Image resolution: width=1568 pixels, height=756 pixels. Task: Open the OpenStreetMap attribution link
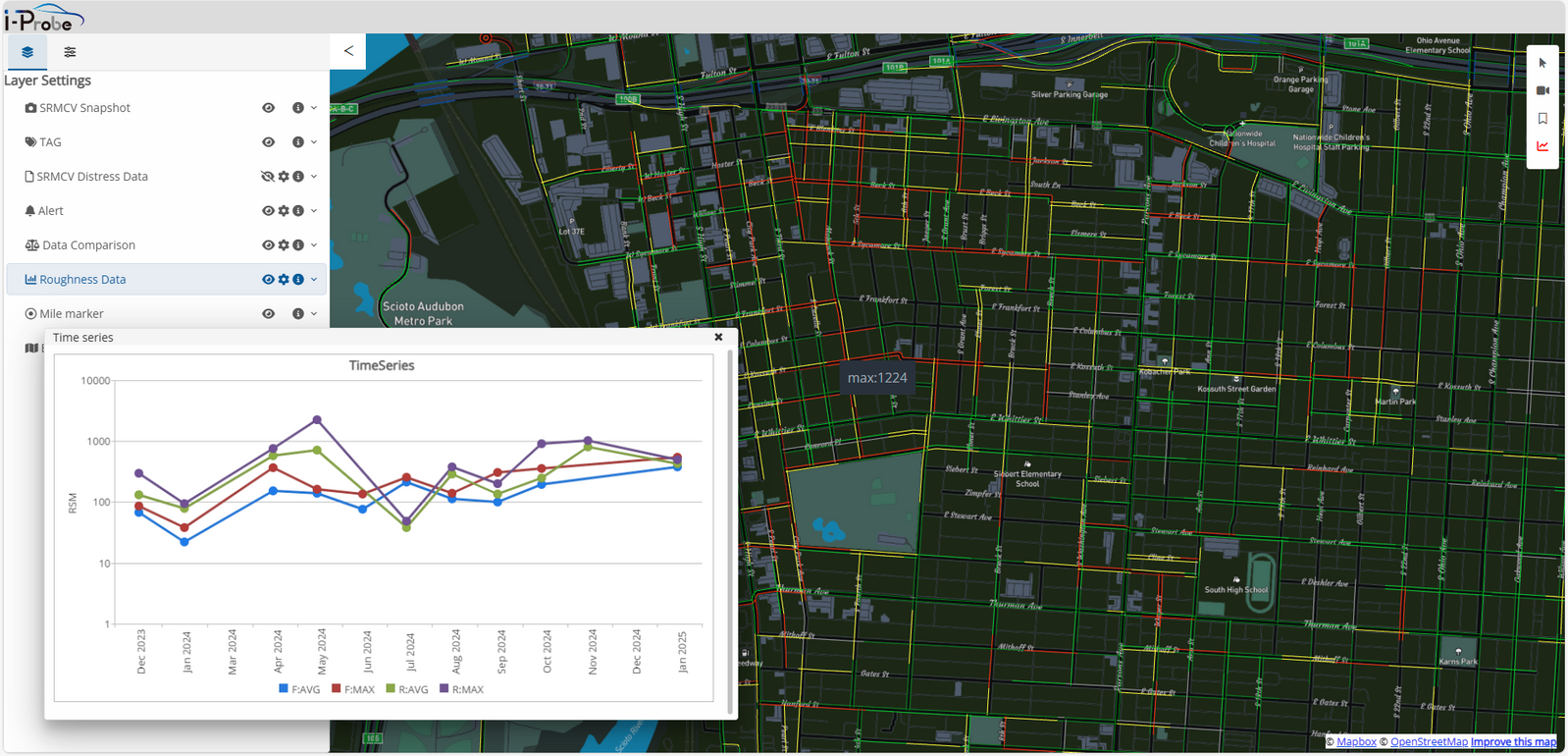point(1429,742)
